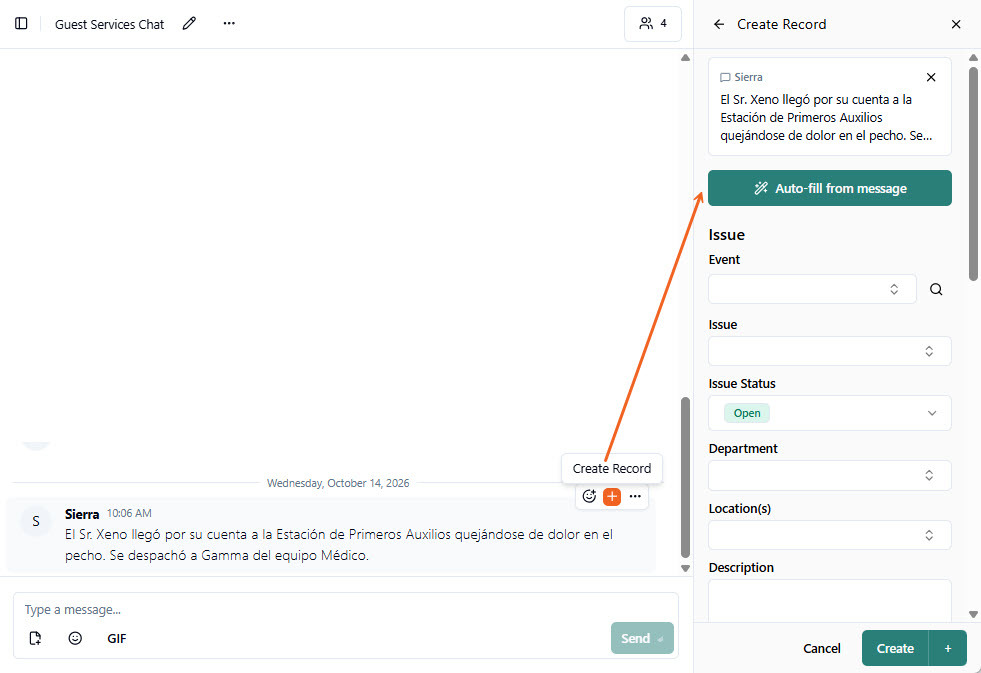Image resolution: width=981 pixels, height=673 pixels.
Task: Cancel record creation
Action: point(821,649)
